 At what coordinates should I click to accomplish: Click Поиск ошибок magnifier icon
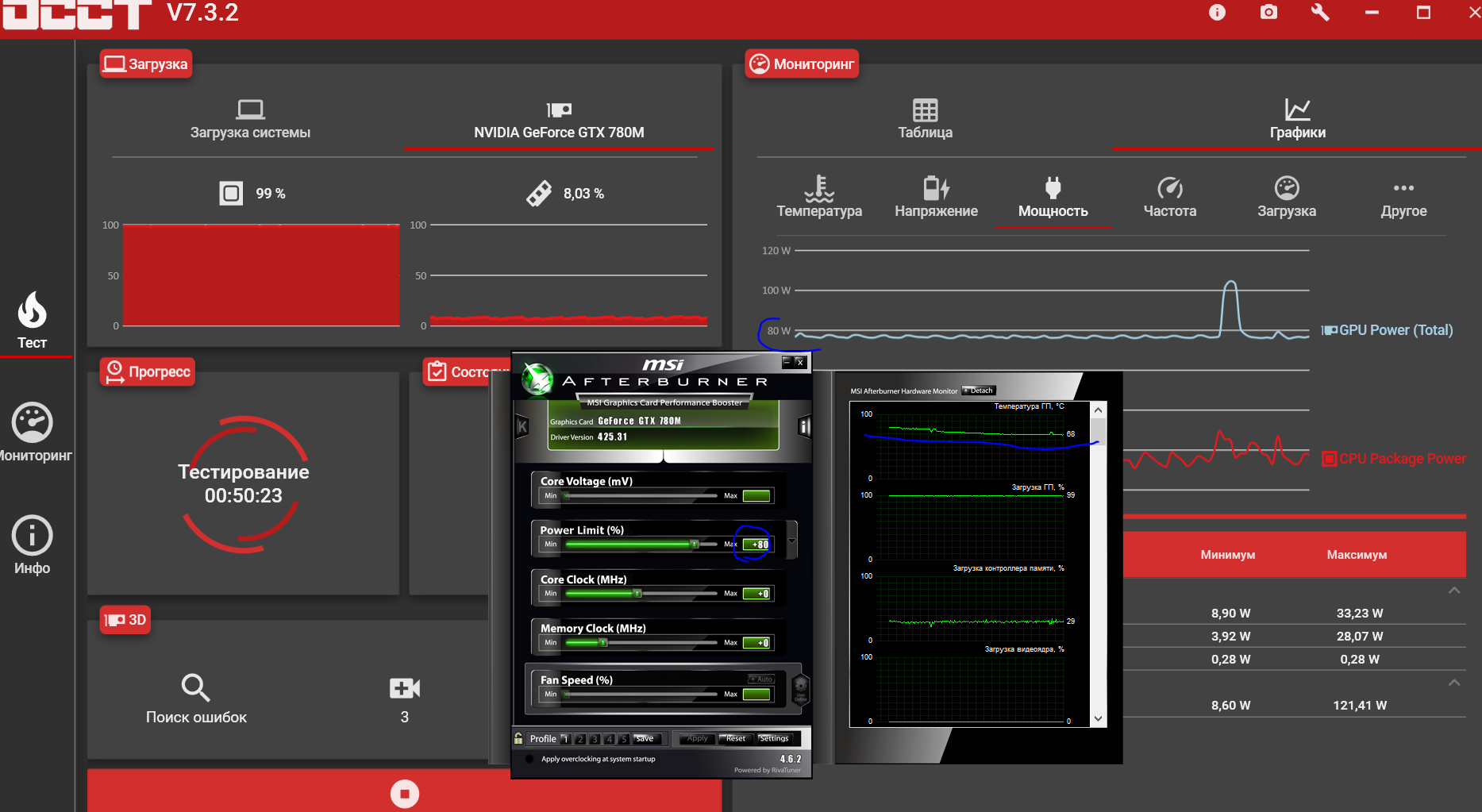pos(196,687)
